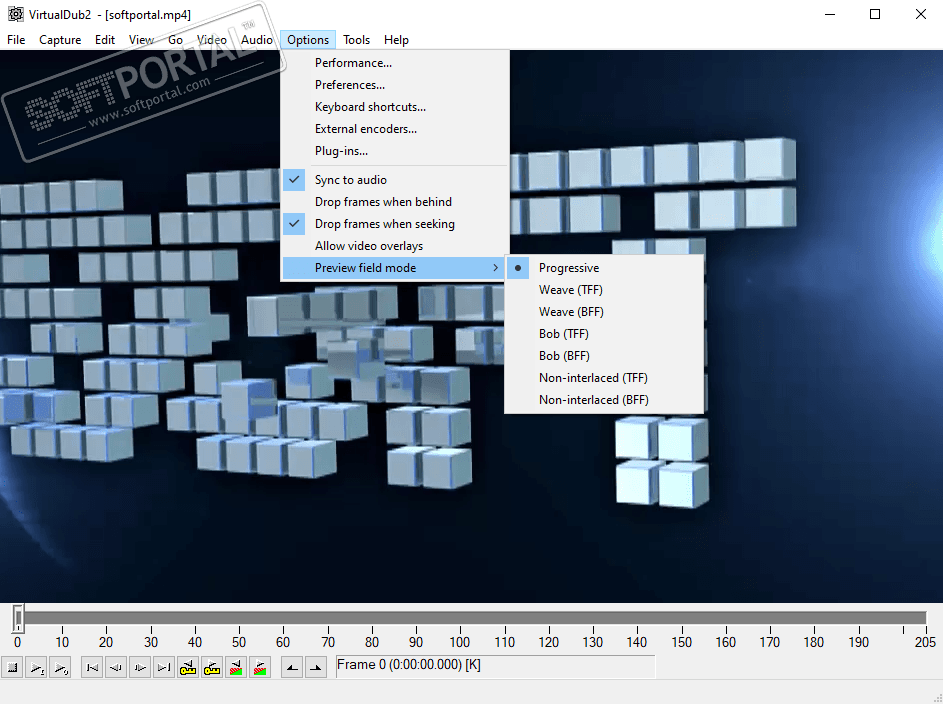Click the Frame 0 position field
This screenshot has height=704, width=943.
(495, 666)
